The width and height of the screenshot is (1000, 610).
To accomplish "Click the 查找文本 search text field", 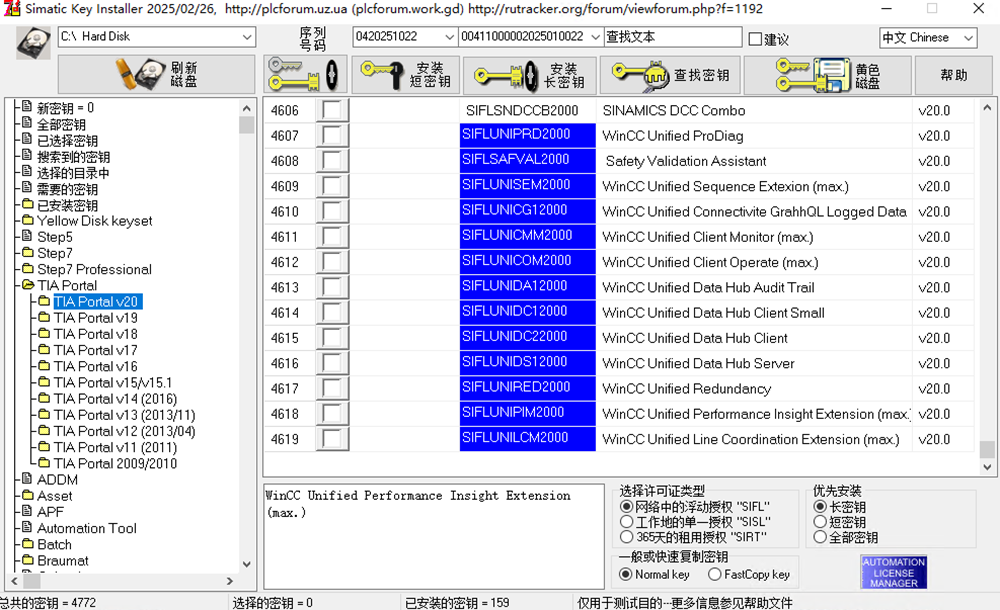I will tap(670, 37).
